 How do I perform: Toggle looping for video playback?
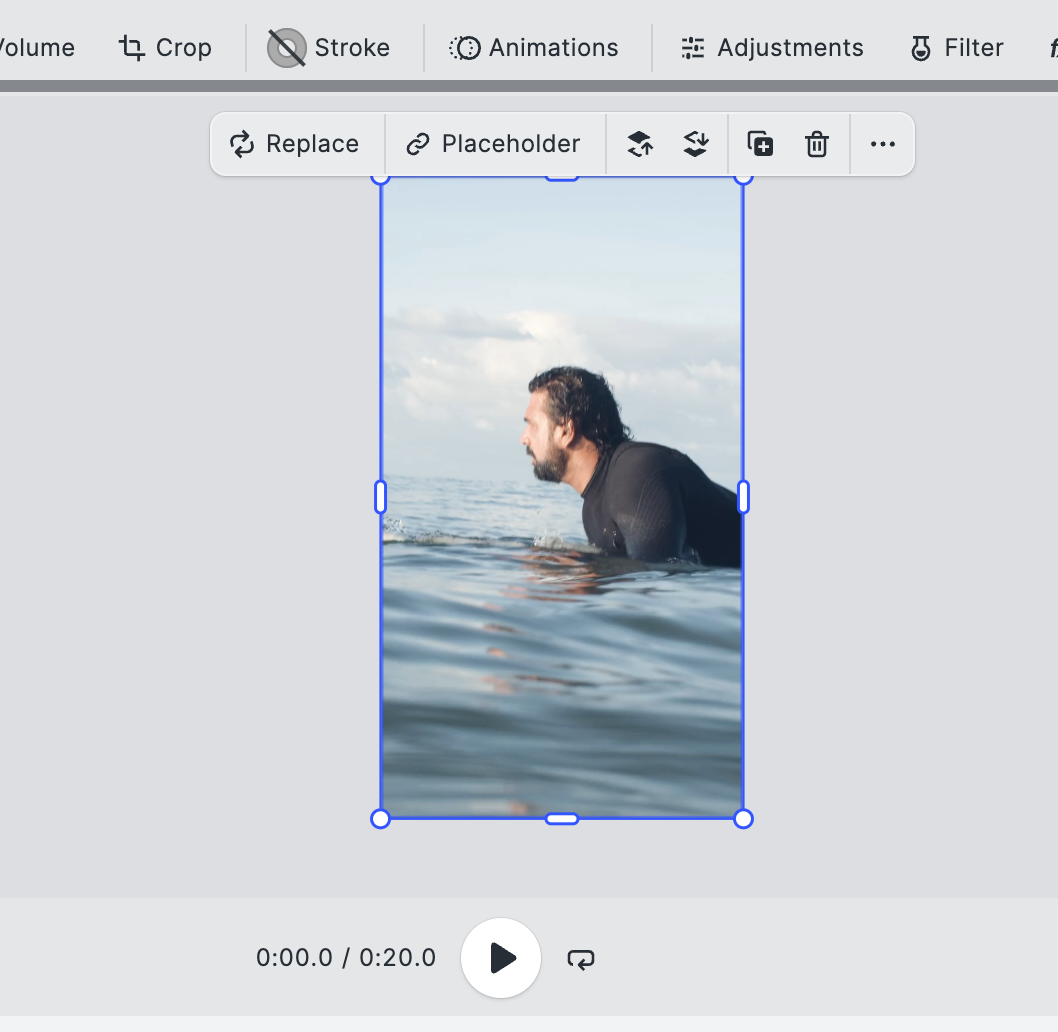pos(581,957)
